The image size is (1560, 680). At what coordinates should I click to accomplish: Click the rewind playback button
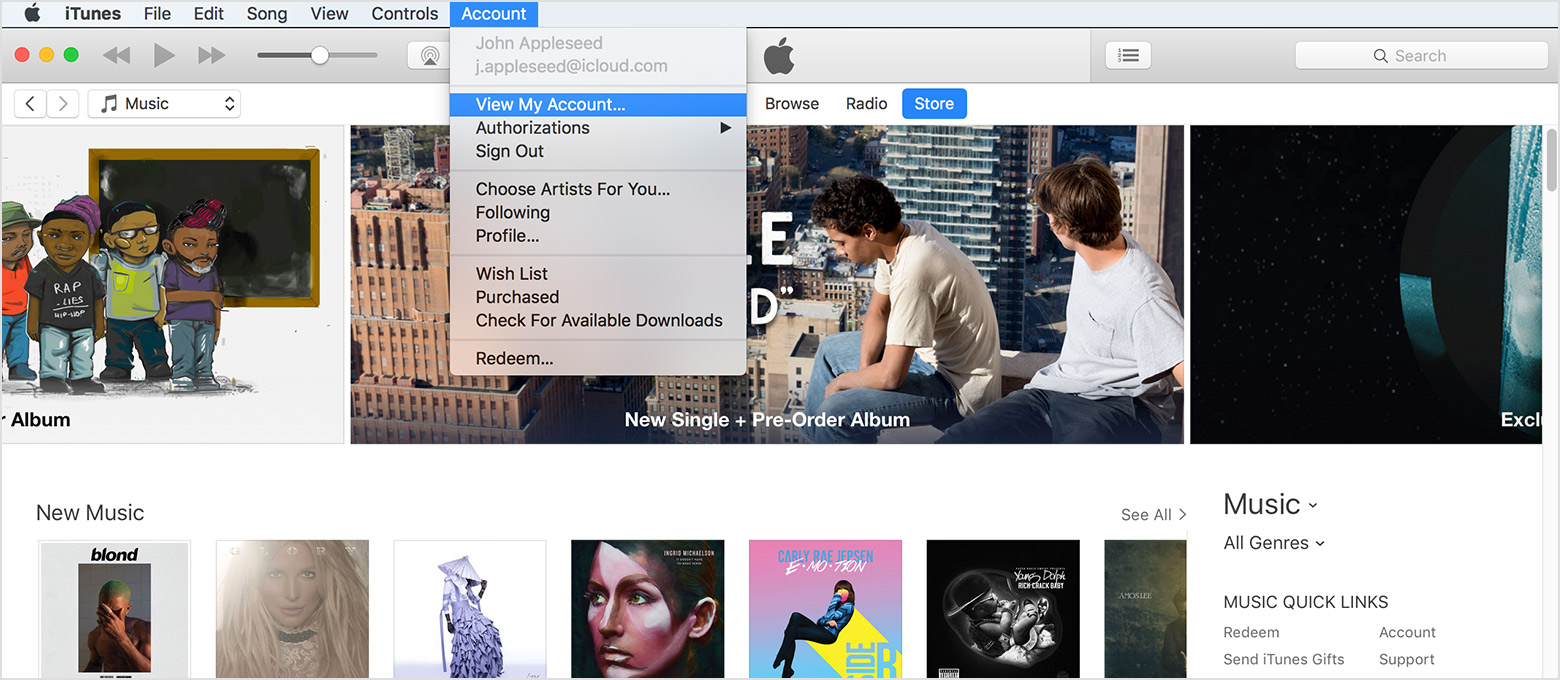tap(117, 55)
